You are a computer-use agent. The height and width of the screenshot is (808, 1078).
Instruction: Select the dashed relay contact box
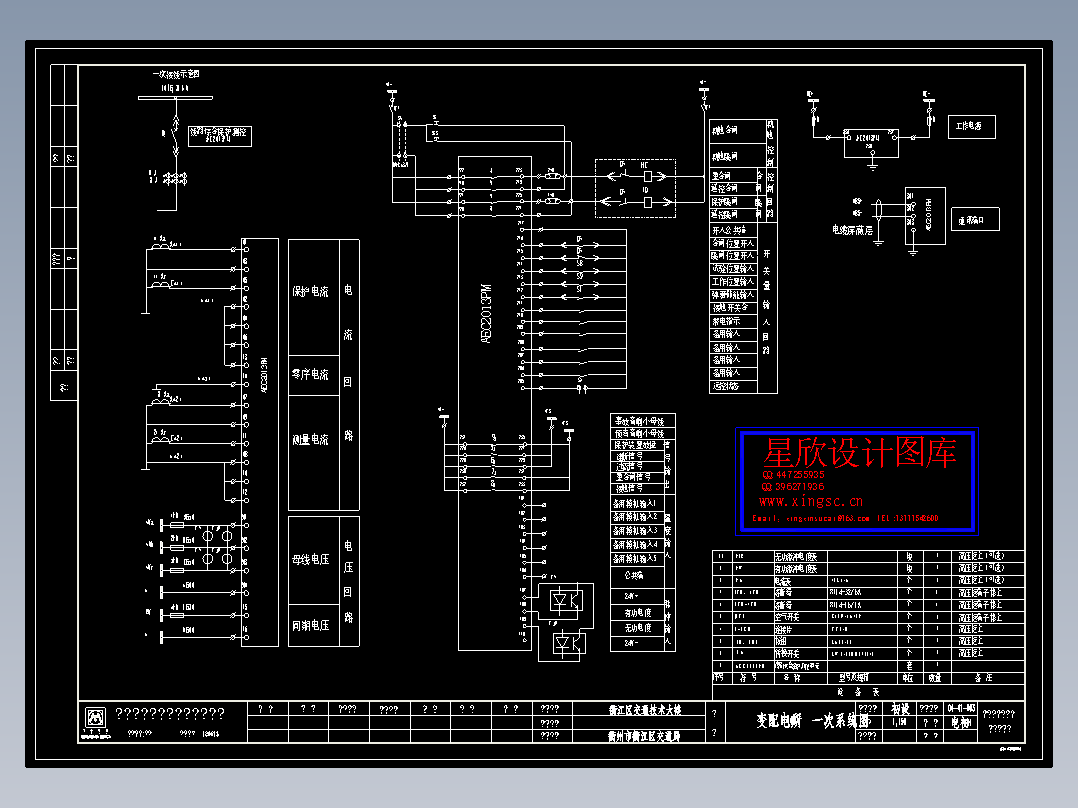point(635,188)
